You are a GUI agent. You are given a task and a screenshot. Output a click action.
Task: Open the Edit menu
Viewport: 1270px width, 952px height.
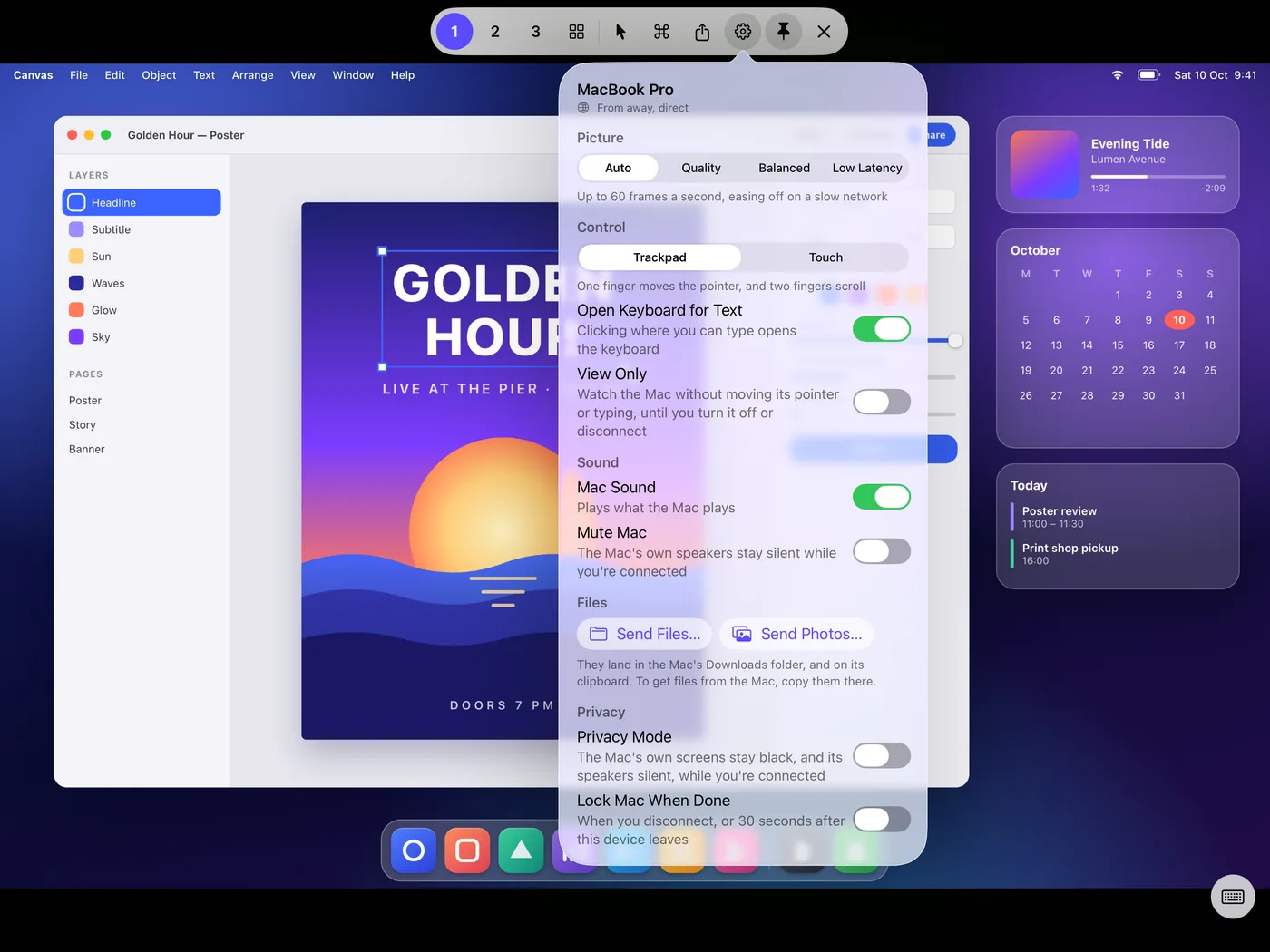[115, 75]
